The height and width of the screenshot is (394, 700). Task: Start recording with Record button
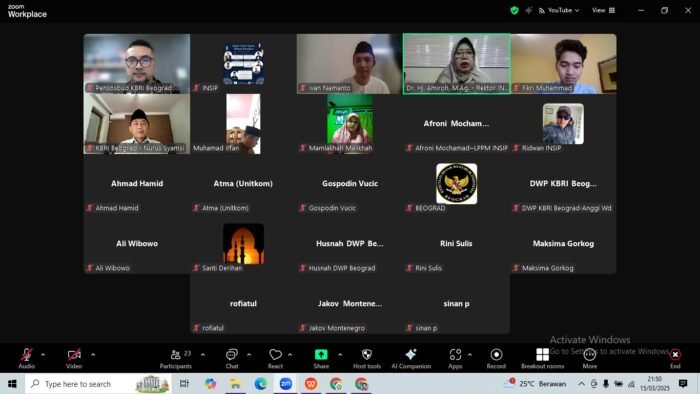click(x=496, y=359)
